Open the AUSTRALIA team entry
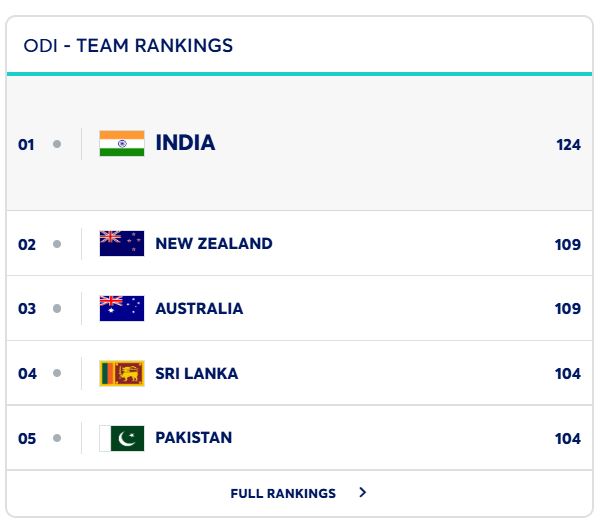 (x=199, y=308)
